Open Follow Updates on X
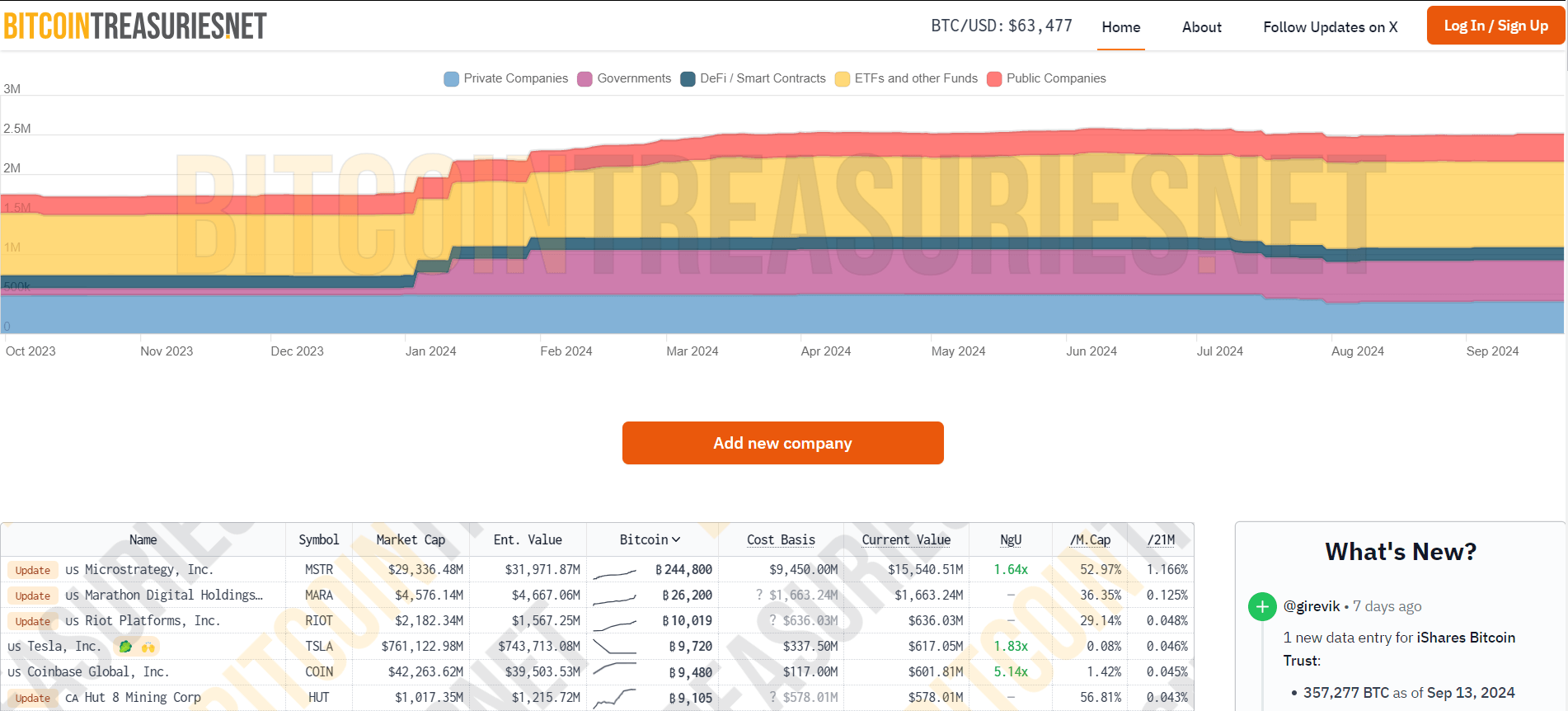Viewport: 1568px width, 711px height. click(x=1330, y=26)
